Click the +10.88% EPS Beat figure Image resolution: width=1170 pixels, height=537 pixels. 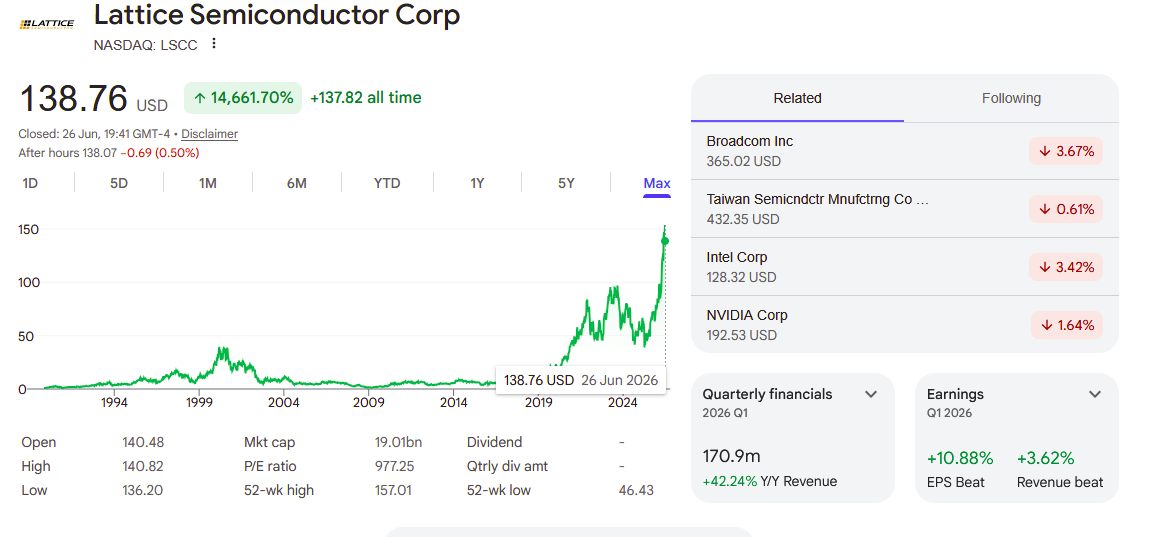[x=960, y=458]
